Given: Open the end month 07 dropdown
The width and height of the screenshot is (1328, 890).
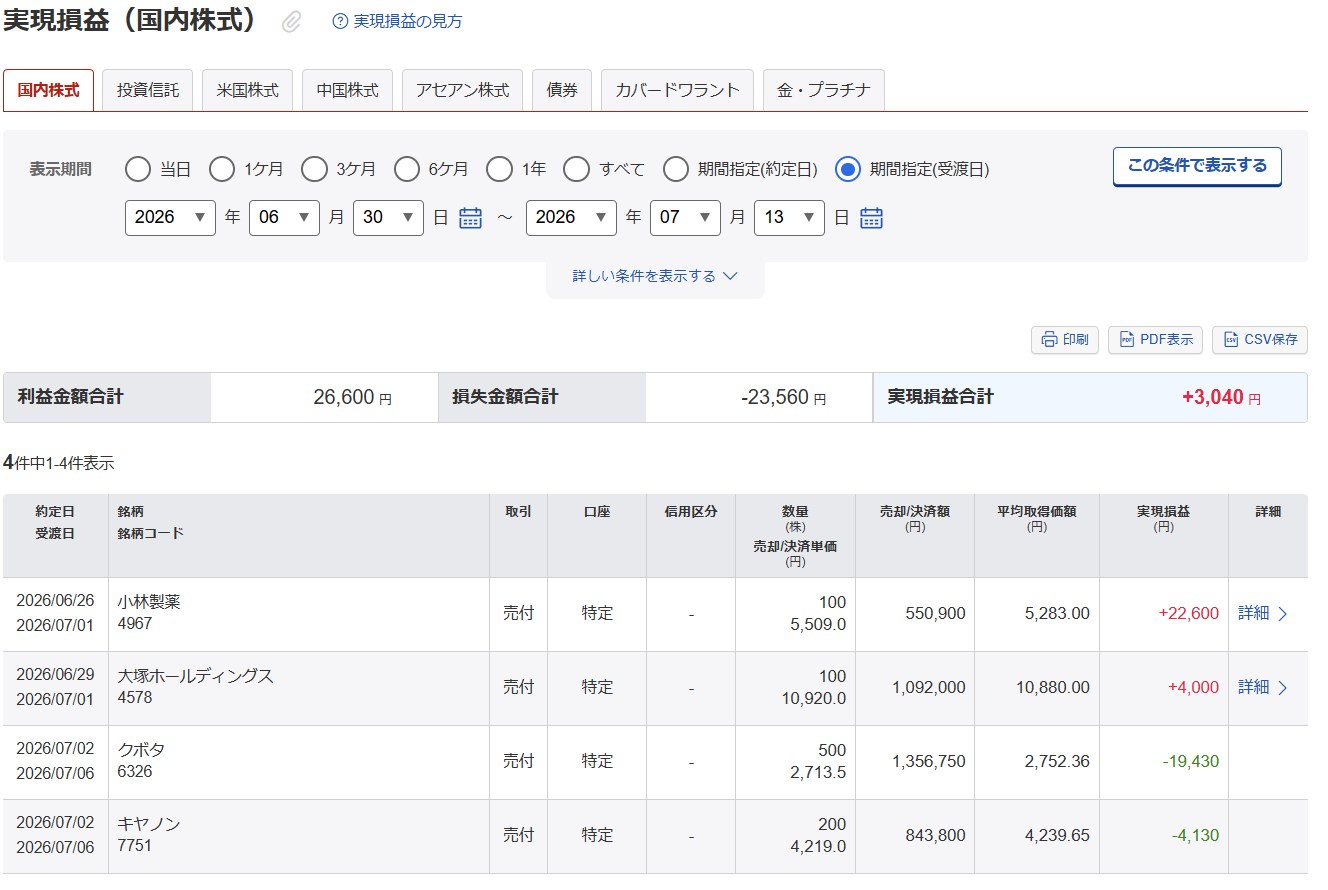Looking at the screenshot, I should [685, 218].
